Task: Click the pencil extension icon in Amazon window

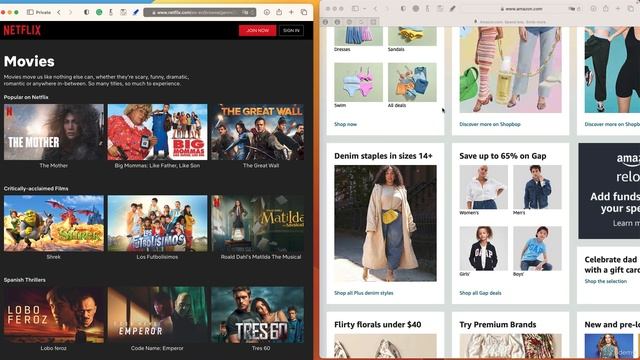Action: (x=452, y=9)
